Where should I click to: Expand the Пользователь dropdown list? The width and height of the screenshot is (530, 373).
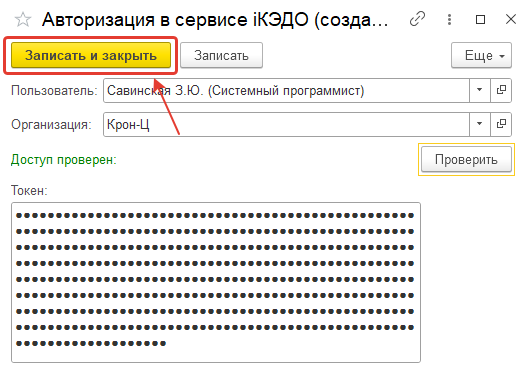click(x=479, y=90)
